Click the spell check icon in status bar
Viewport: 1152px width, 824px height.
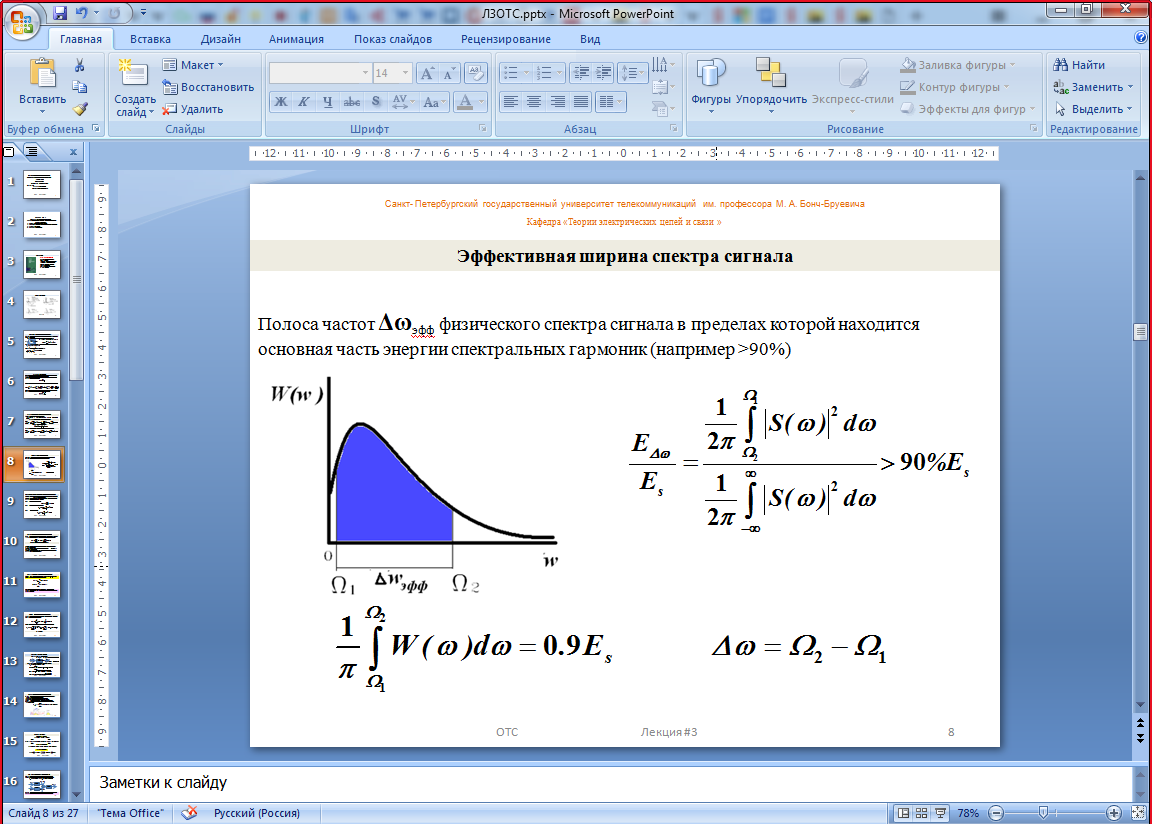click(189, 813)
